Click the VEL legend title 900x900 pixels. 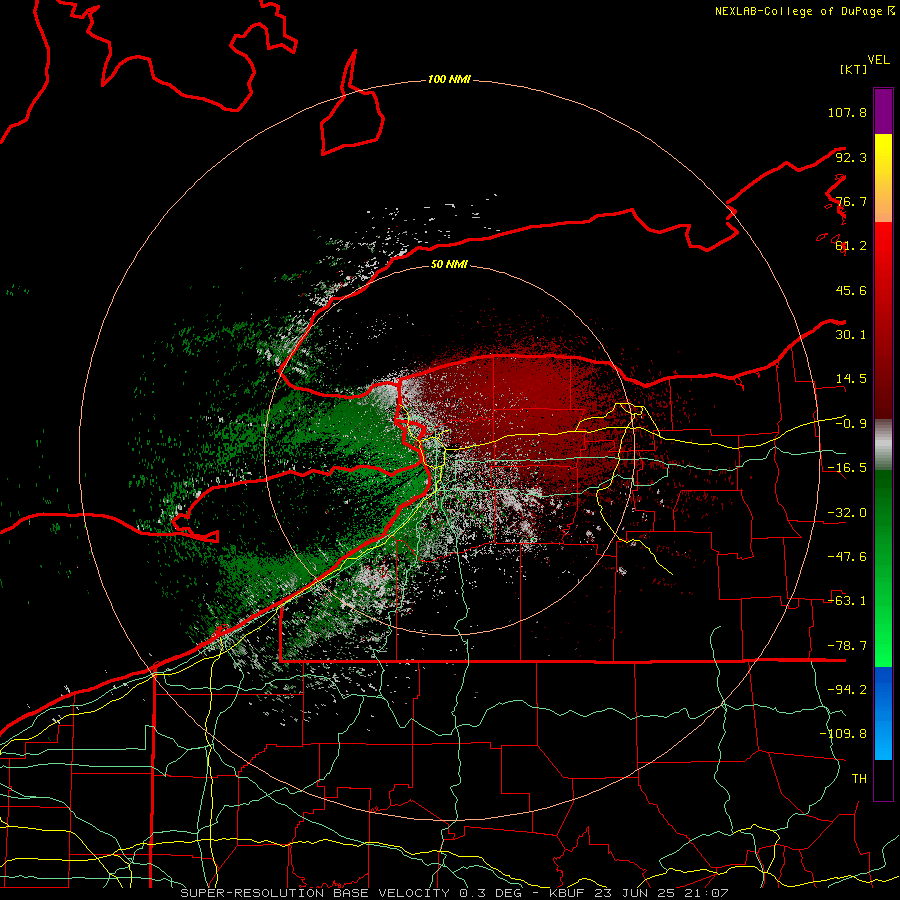coord(879,60)
